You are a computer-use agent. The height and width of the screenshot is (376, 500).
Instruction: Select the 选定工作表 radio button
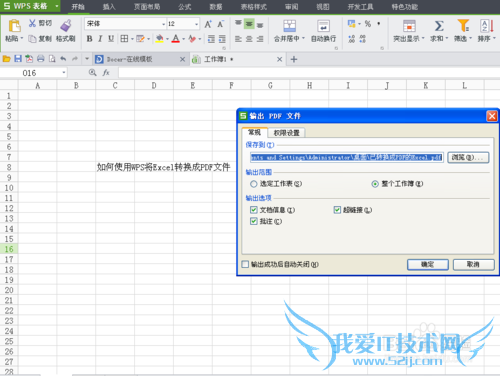click(x=254, y=184)
